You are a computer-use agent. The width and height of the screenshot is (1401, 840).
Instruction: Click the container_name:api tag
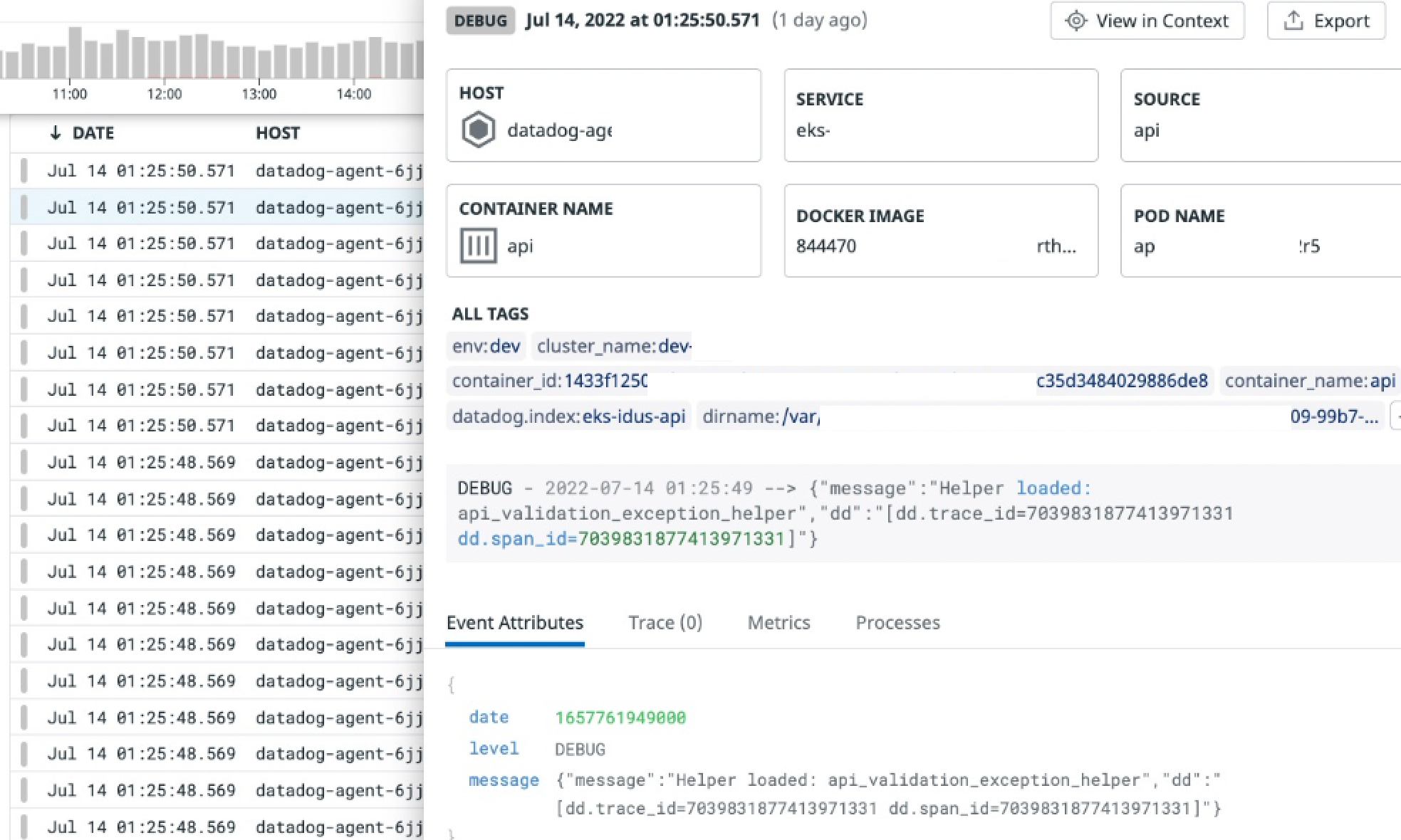pos(1309,381)
